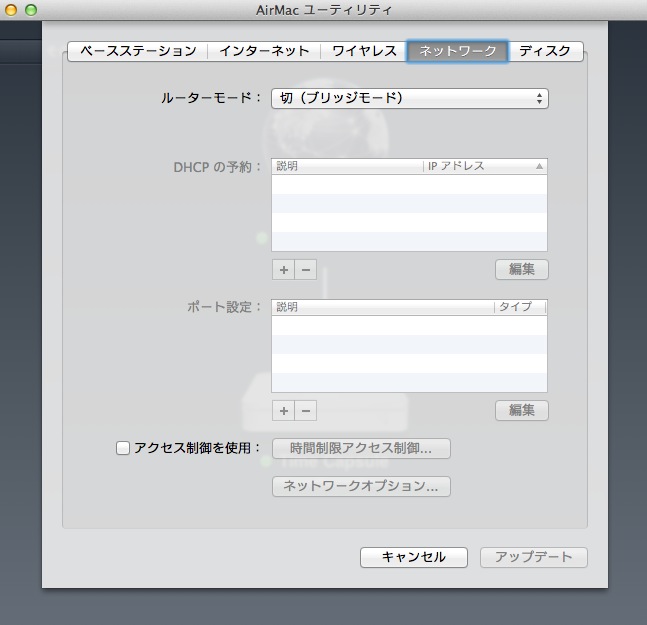
Task: Click 編集 button under ポート設定
Action: tap(522, 410)
